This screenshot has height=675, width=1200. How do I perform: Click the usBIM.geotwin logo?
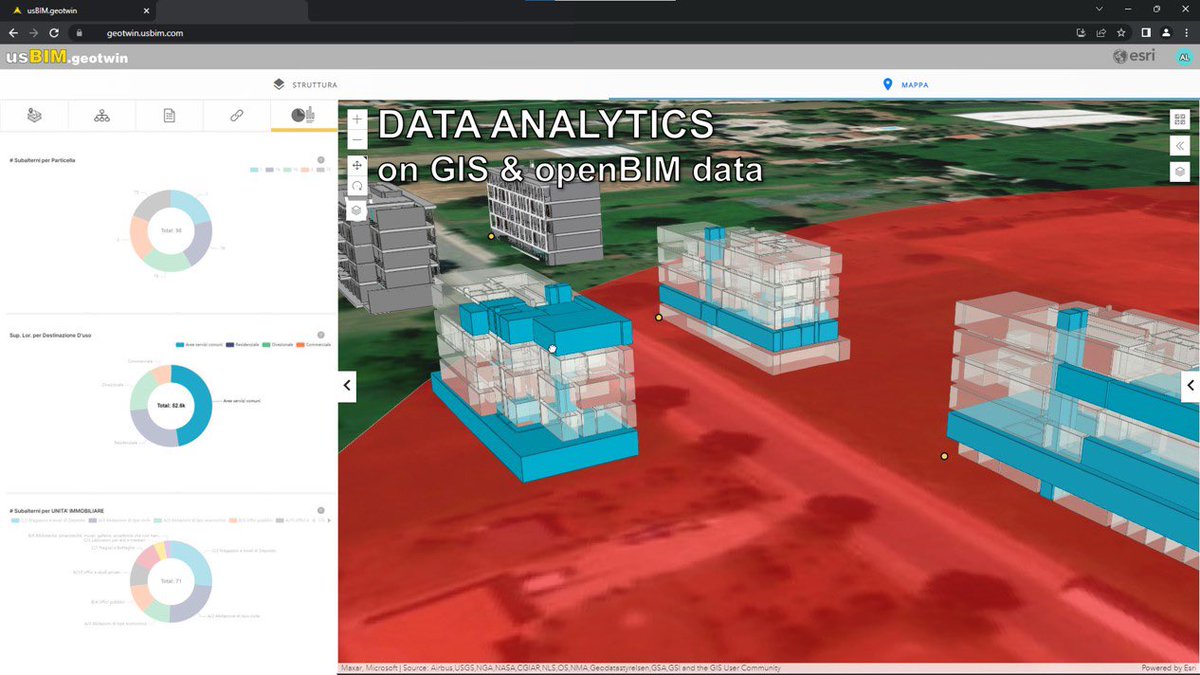tap(67, 57)
